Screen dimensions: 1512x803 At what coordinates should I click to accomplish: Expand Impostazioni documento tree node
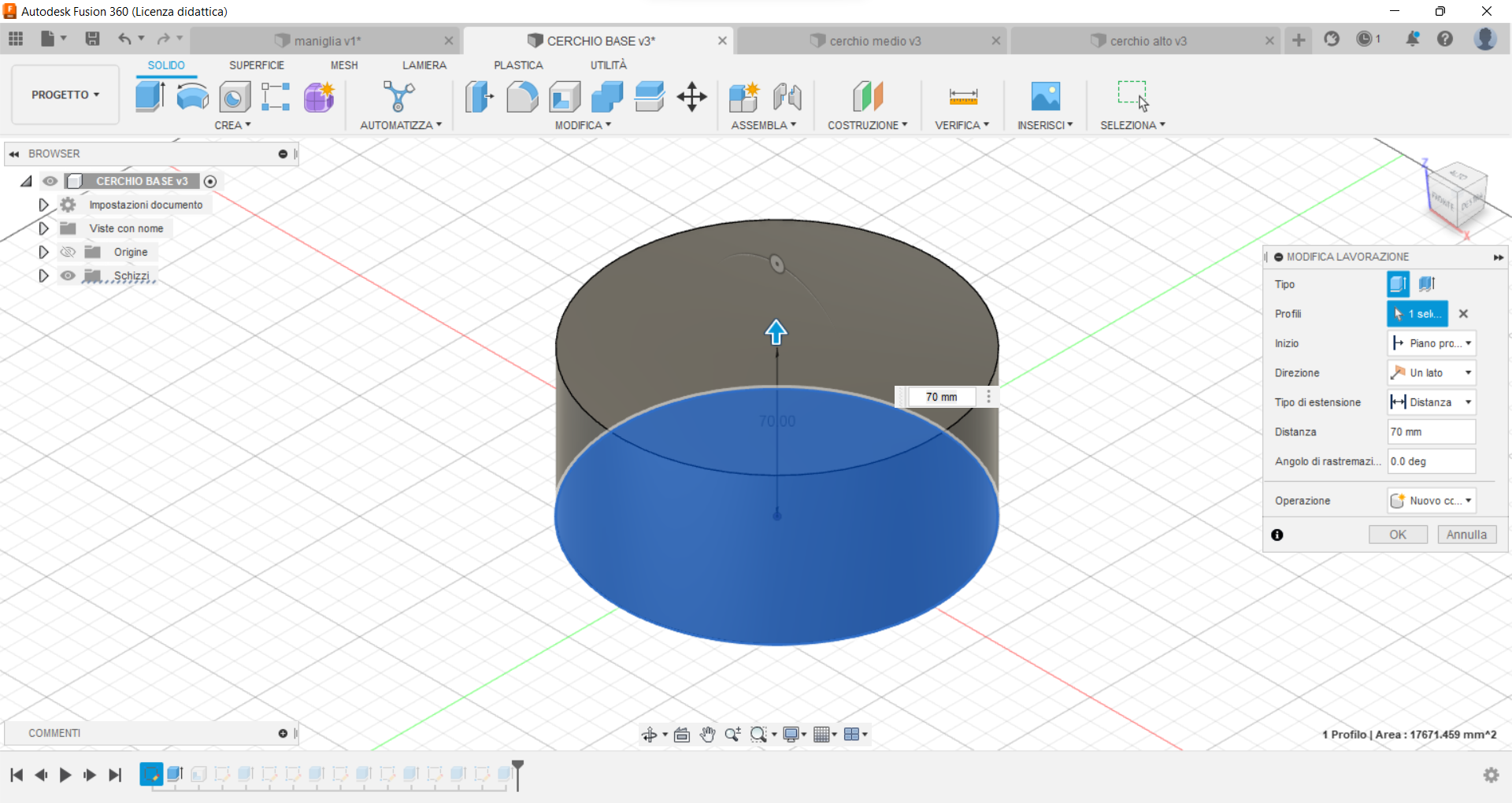43,205
